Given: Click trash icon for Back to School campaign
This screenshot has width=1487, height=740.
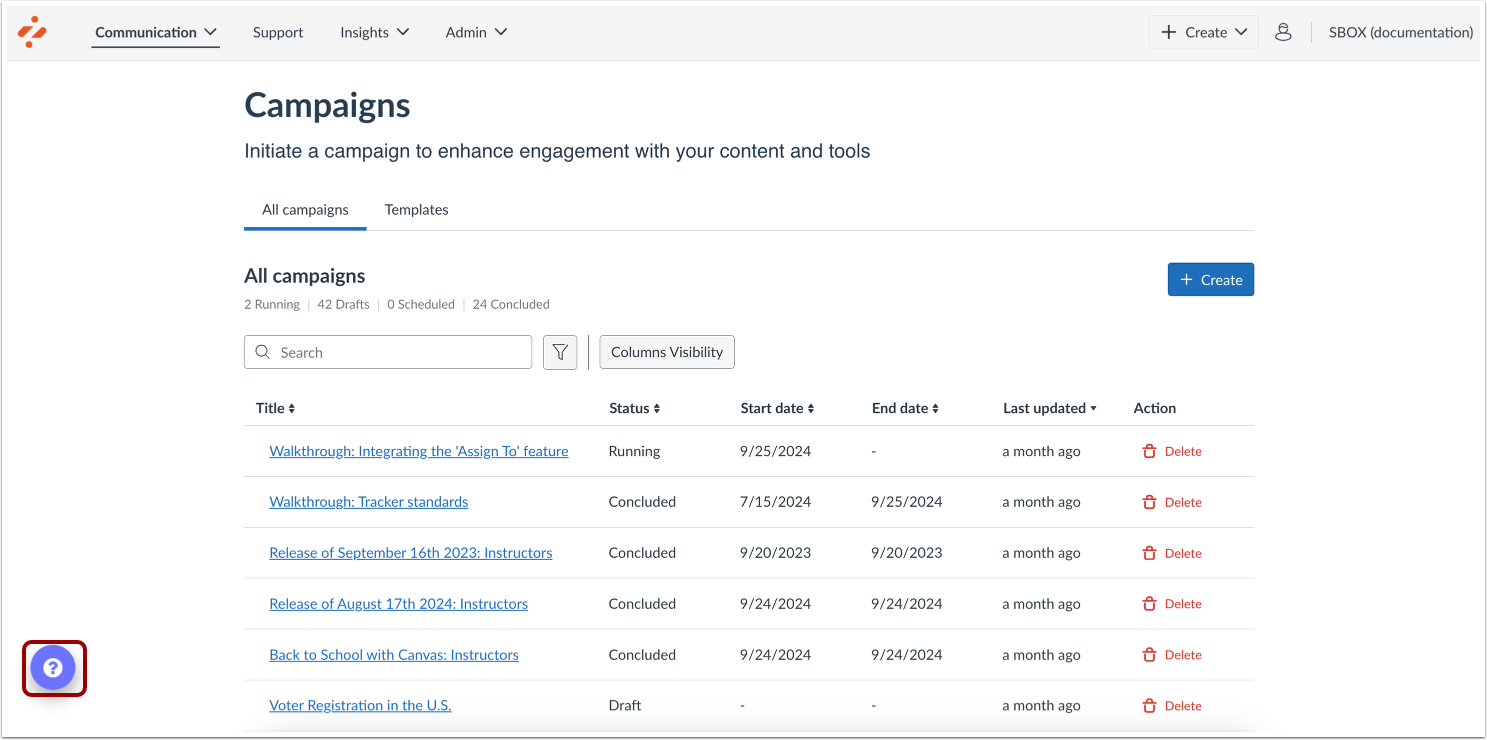Looking at the screenshot, I should (x=1150, y=655).
